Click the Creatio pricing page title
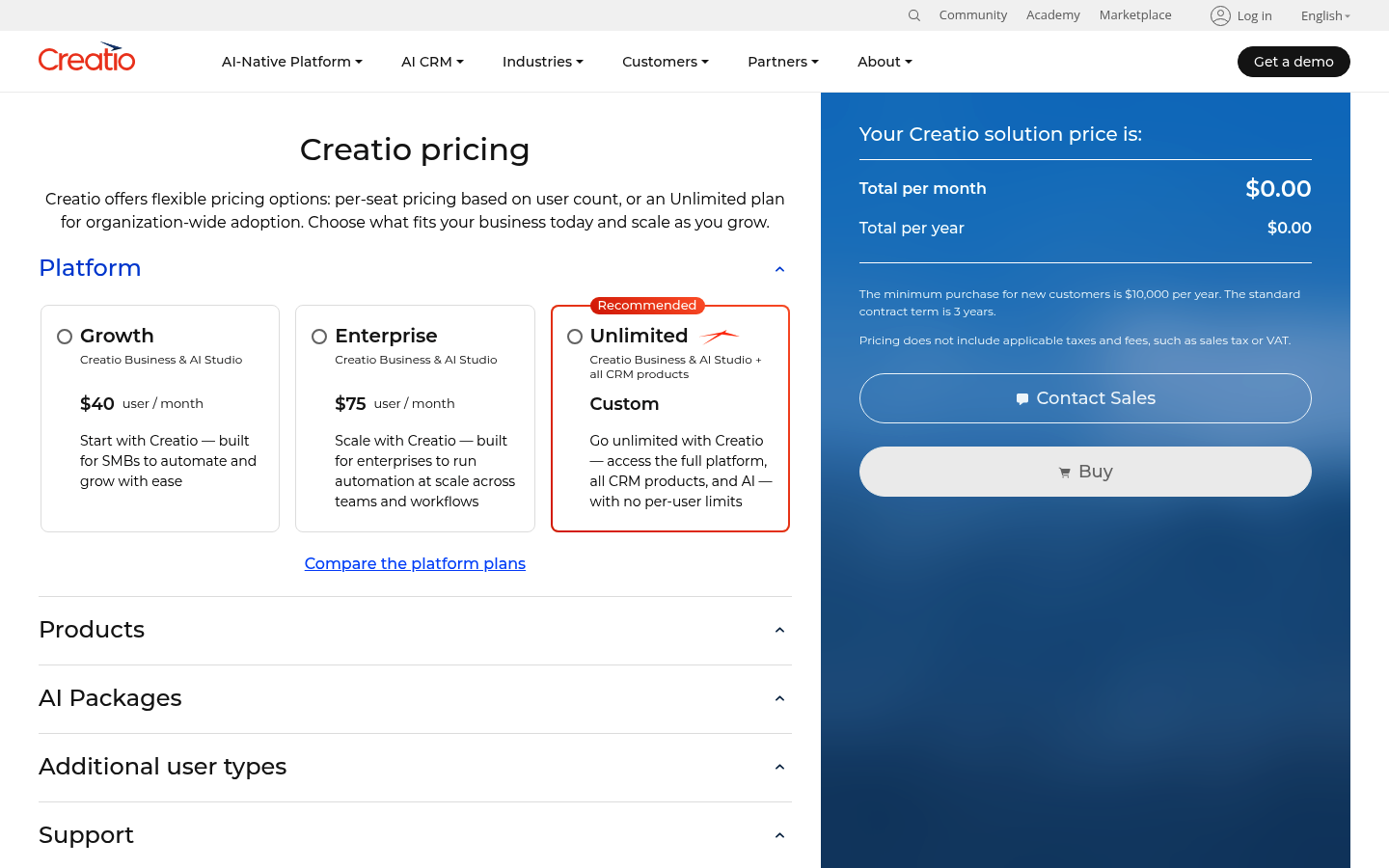 click(x=415, y=149)
